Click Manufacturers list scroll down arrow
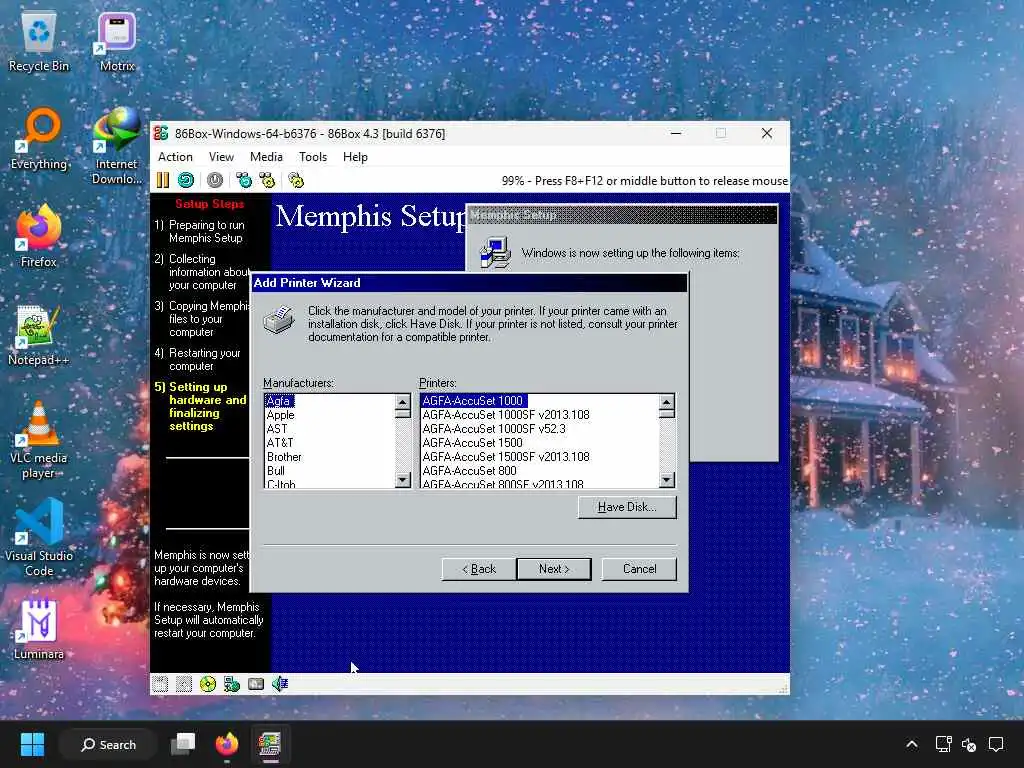The image size is (1024, 768). 402,480
